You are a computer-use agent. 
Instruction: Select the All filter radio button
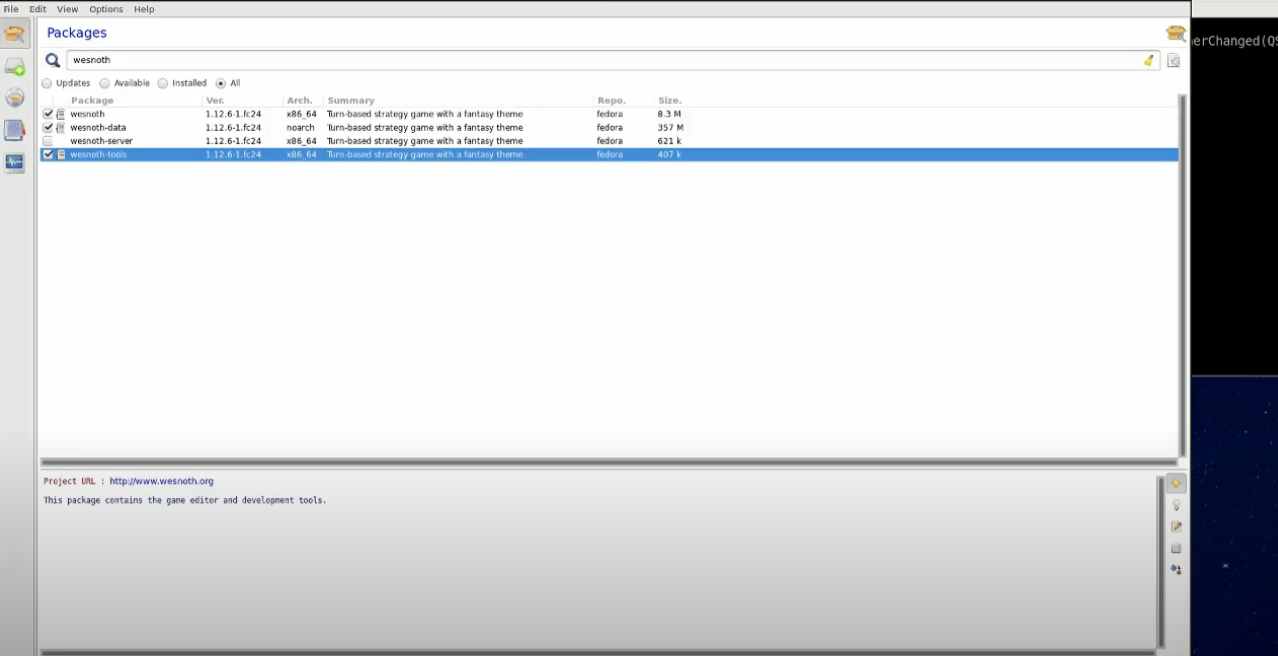click(x=221, y=84)
